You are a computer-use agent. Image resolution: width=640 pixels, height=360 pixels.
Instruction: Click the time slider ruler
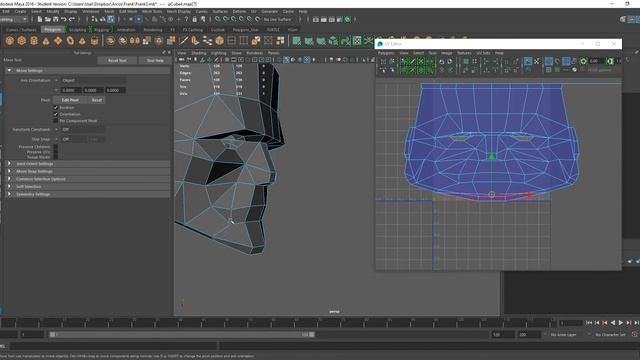[x=278, y=323]
